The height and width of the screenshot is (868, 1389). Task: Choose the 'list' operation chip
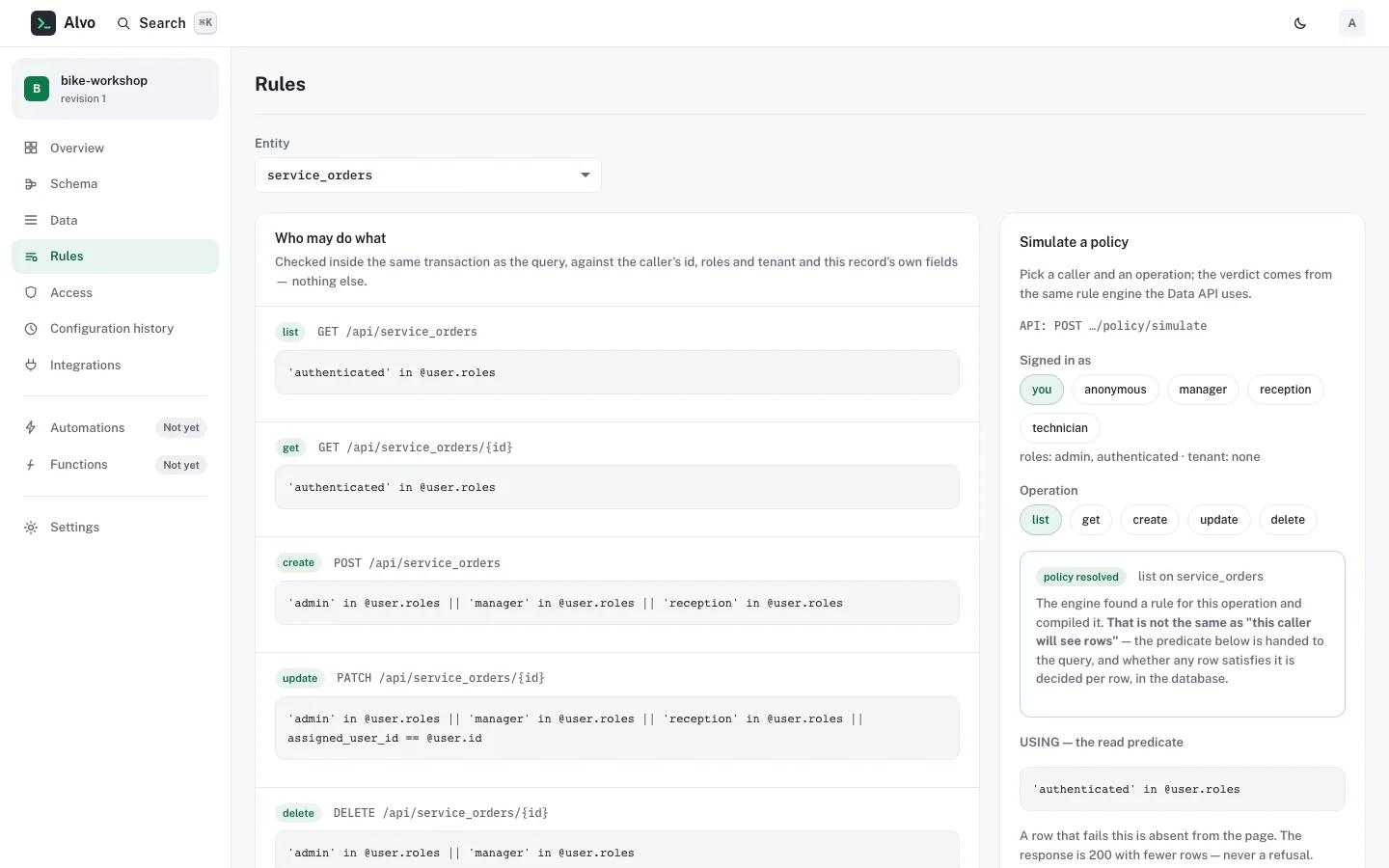(1041, 520)
